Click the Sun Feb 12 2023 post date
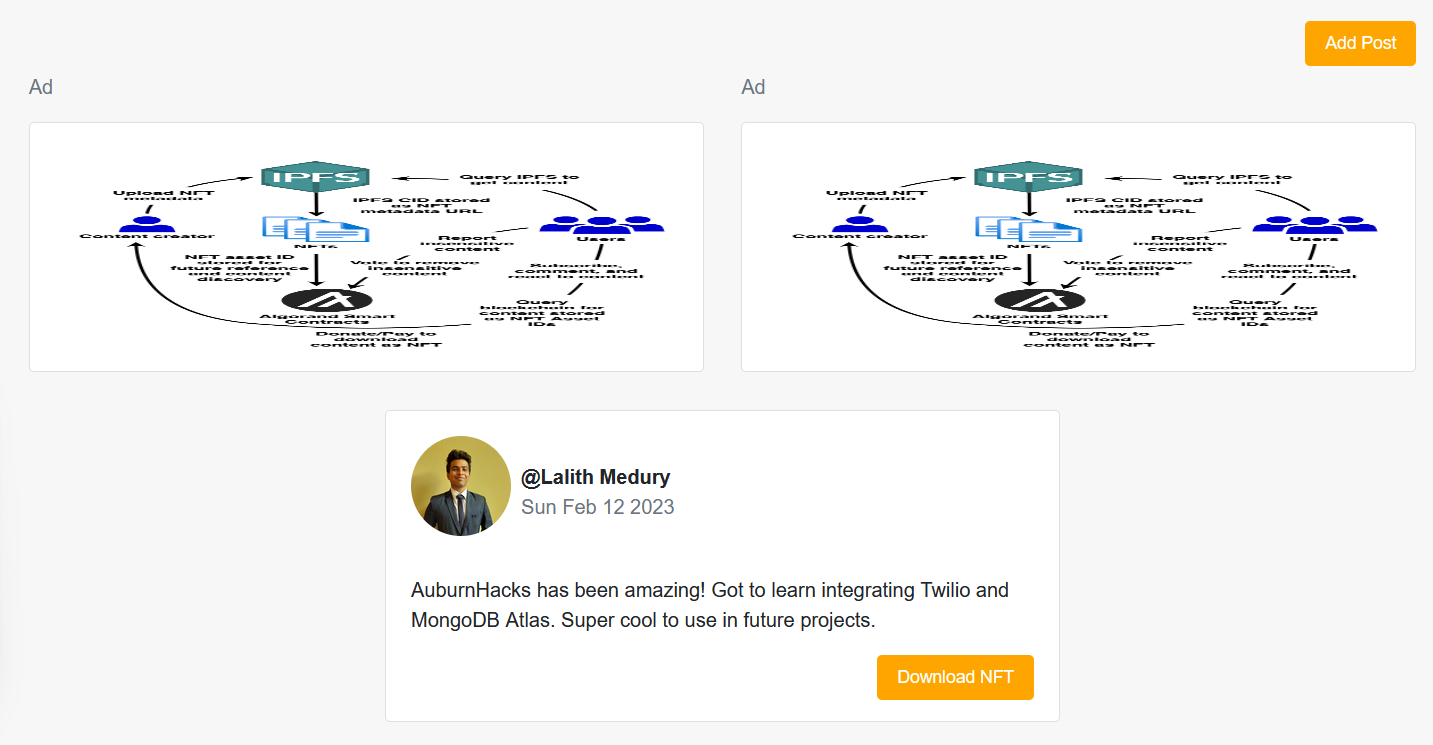This screenshot has height=745, width=1433. [597, 507]
